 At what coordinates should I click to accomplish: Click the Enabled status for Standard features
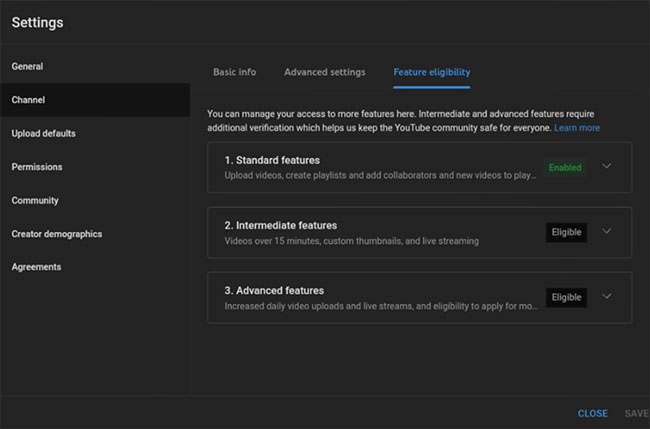point(565,167)
